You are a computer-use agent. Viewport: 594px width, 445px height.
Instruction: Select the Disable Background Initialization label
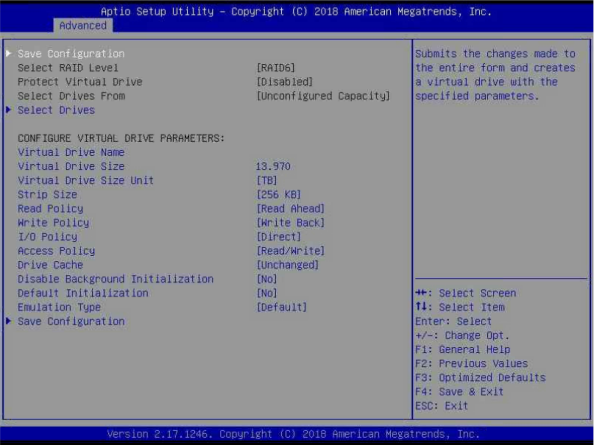point(116,279)
